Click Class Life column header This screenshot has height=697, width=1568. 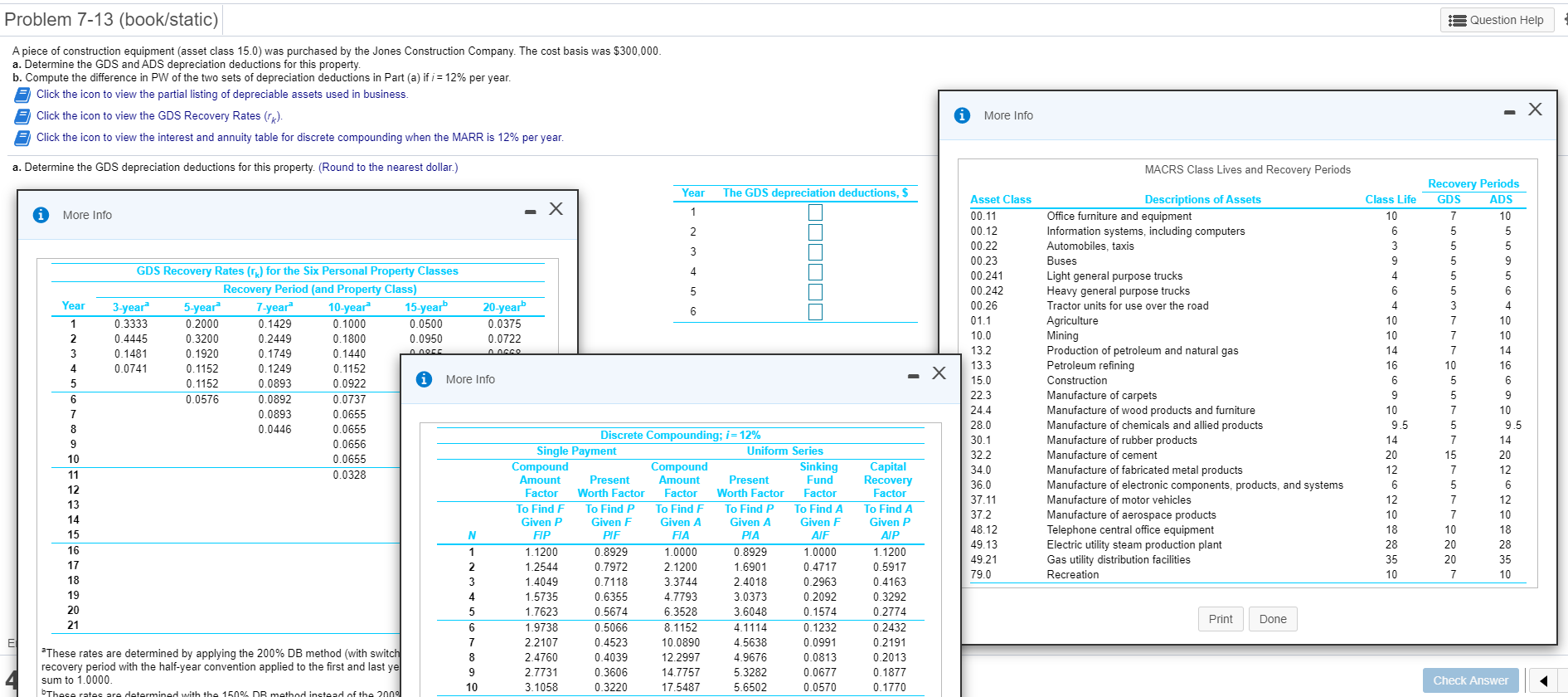click(x=1391, y=200)
